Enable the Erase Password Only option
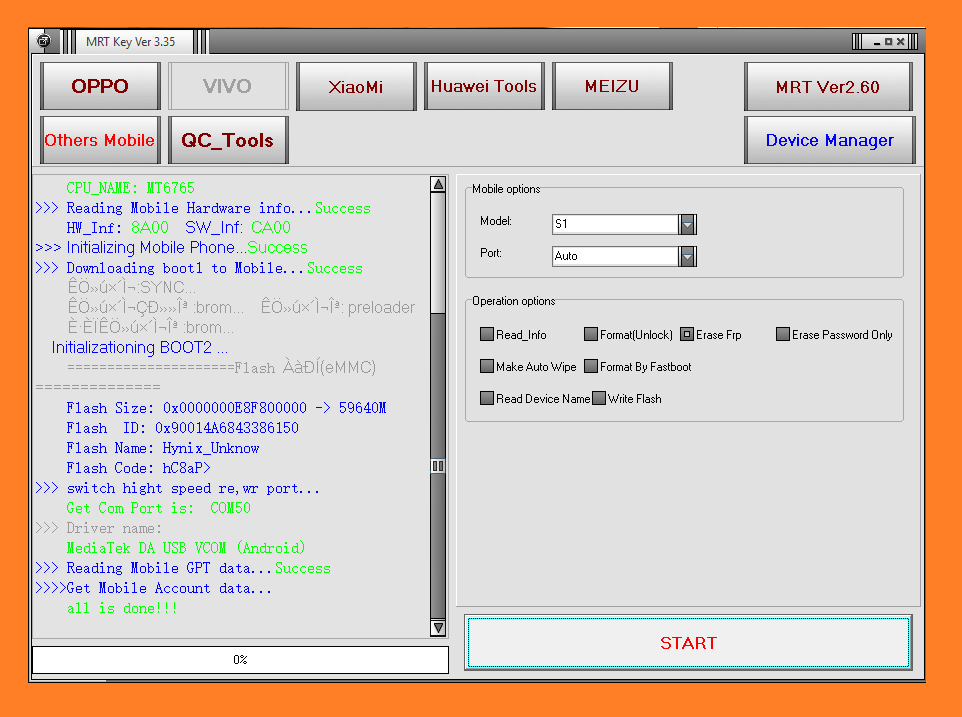The height and width of the screenshot is (717, 962). (783, 335)
